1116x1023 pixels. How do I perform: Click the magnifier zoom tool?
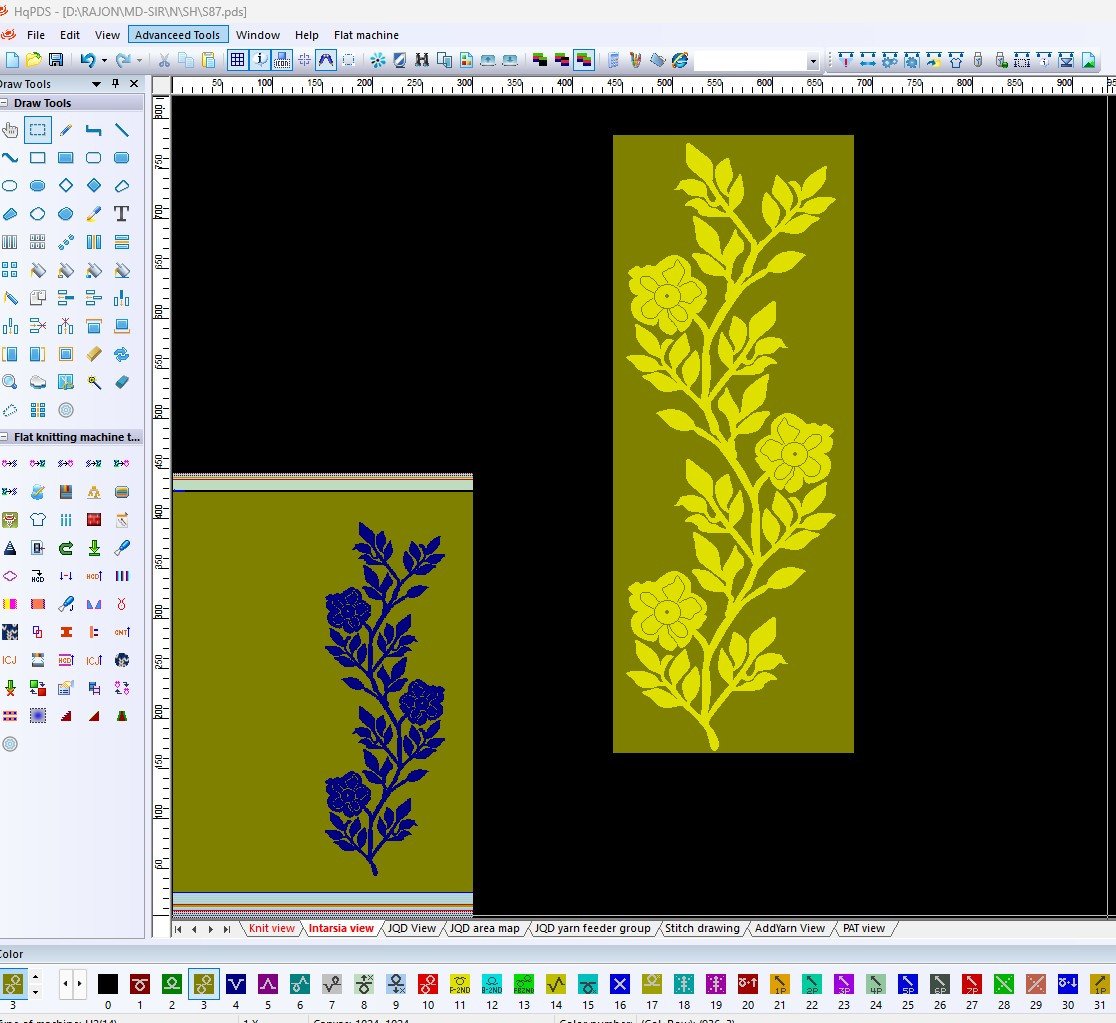click(x=10, y=382)
